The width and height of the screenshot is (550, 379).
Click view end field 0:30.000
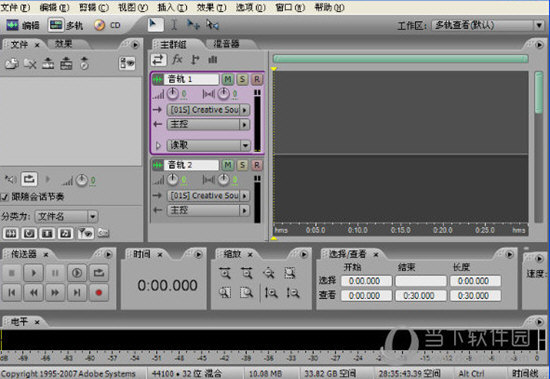click(420, 295)
